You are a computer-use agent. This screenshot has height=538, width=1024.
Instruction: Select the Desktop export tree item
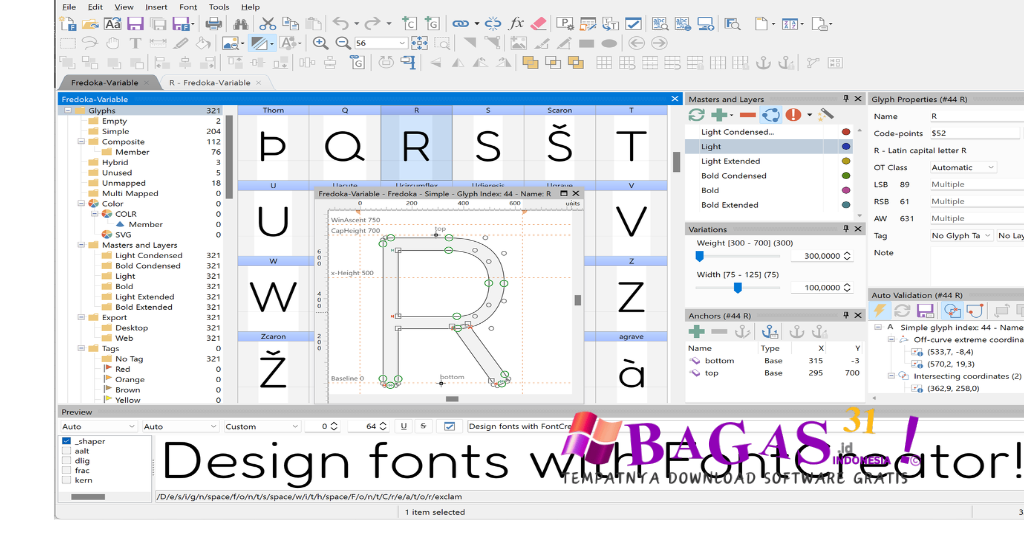(x=131, y=328)
